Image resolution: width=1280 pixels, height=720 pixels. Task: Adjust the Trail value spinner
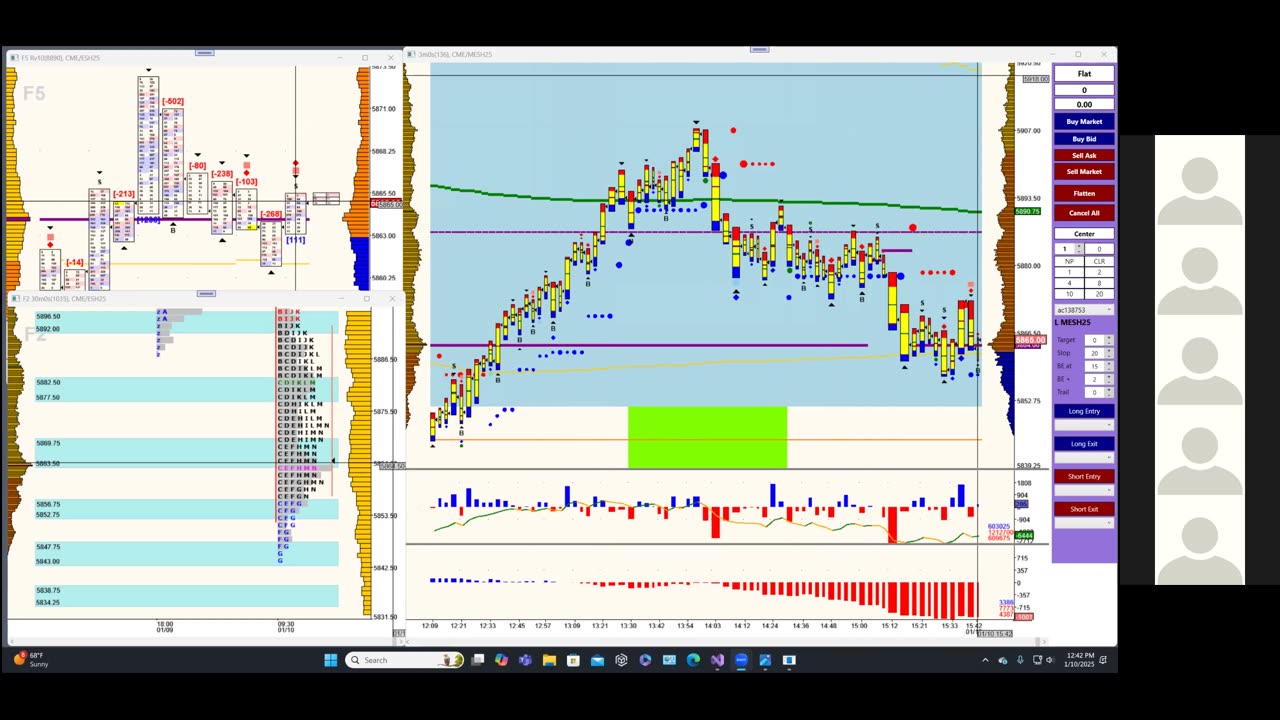click(x=1109, y=392)
